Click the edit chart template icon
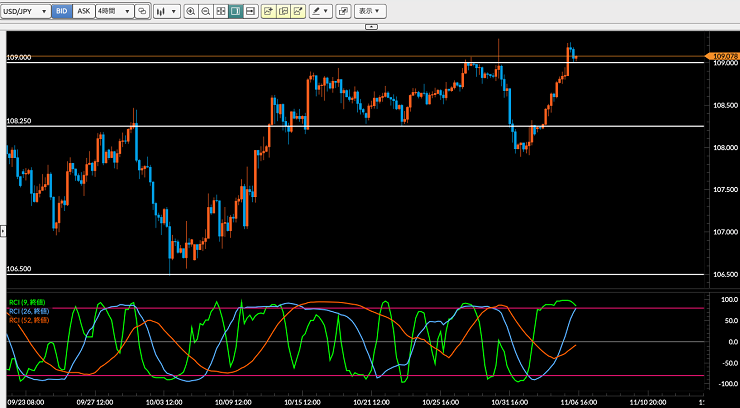The image size is (740, 408). (298, 11)
